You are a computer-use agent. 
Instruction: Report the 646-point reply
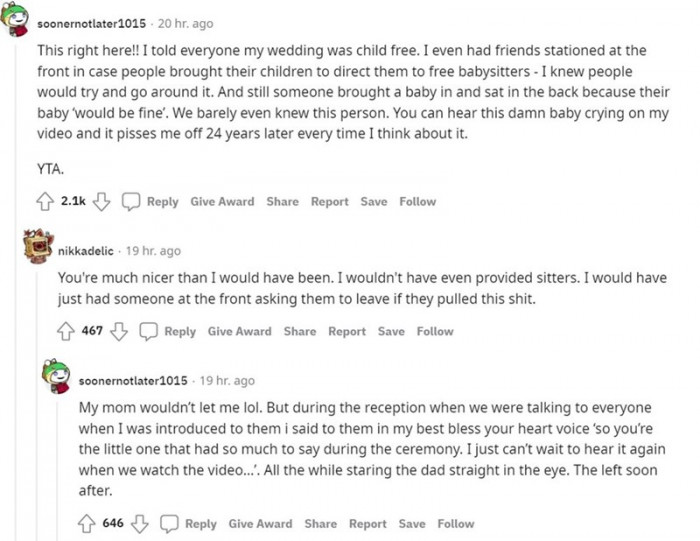click(367, 523)
